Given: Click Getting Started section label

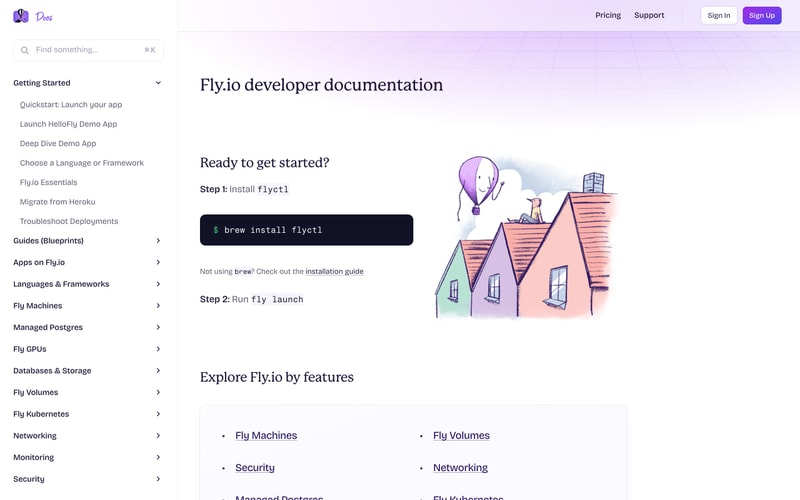Looking at the screenshot, I should [42, 83].
